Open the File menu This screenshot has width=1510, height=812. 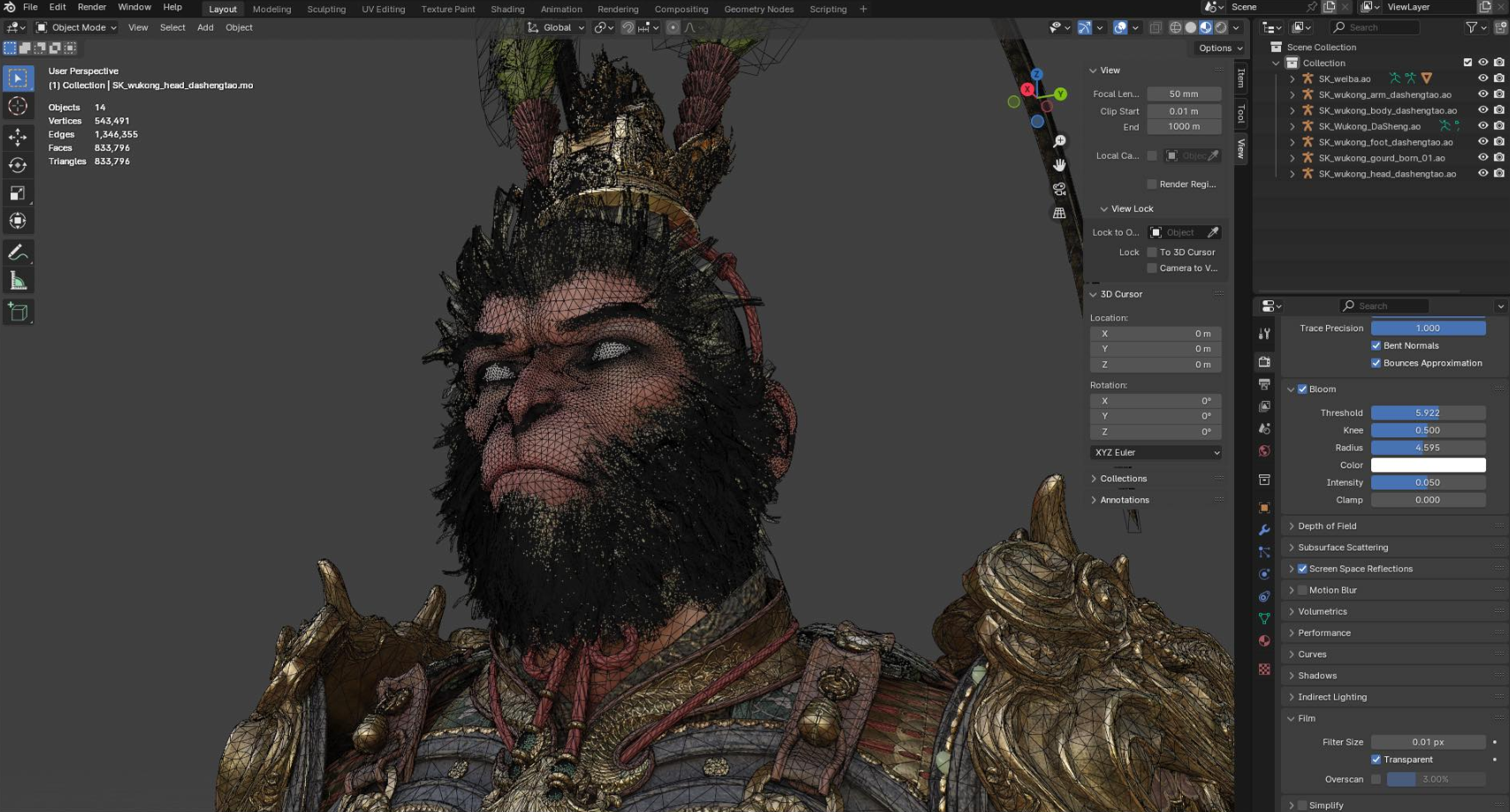coord(30,7)
